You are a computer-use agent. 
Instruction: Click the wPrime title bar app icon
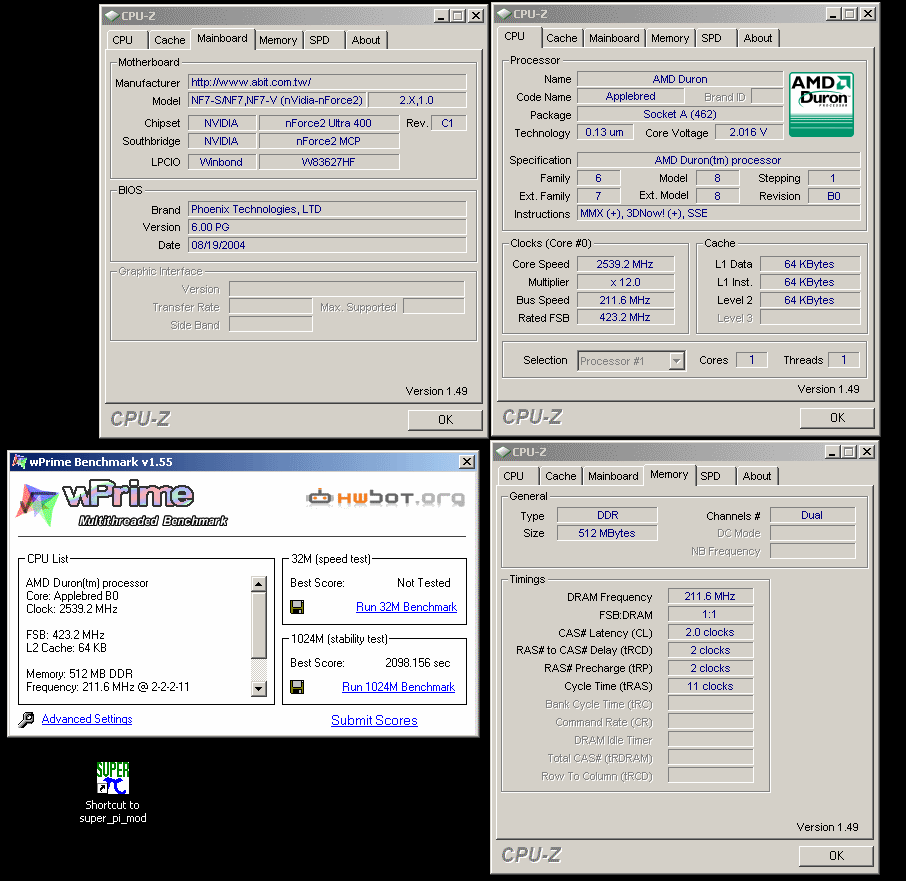tap(20, 462)
